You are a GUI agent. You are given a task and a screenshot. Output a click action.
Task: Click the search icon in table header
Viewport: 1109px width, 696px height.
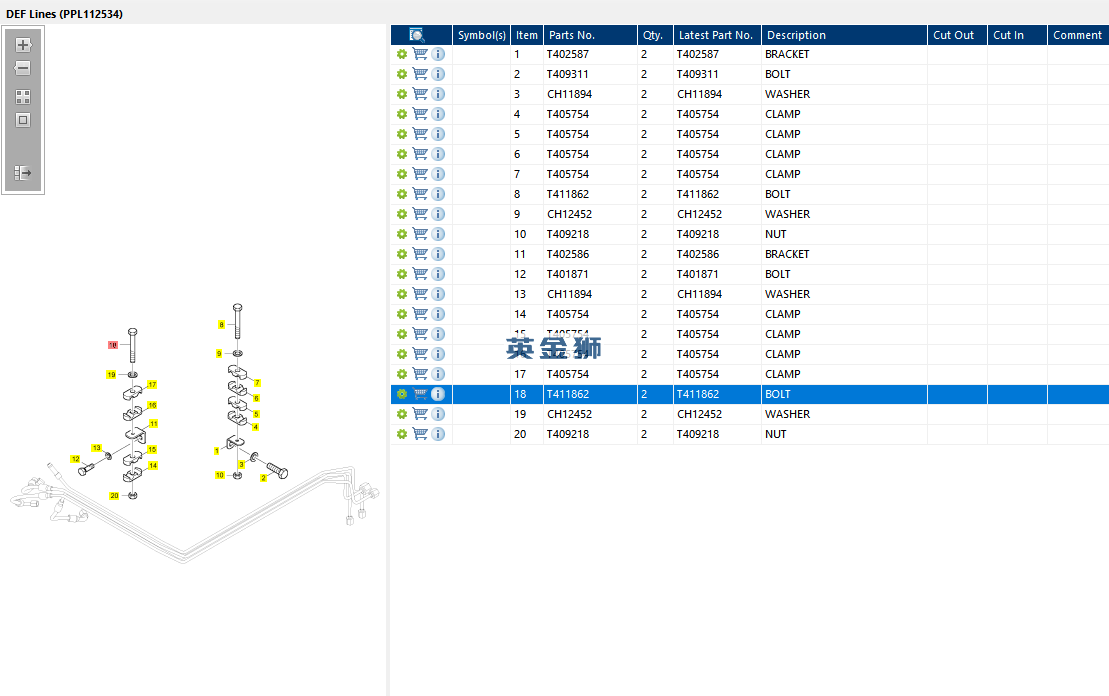[417, 35]
